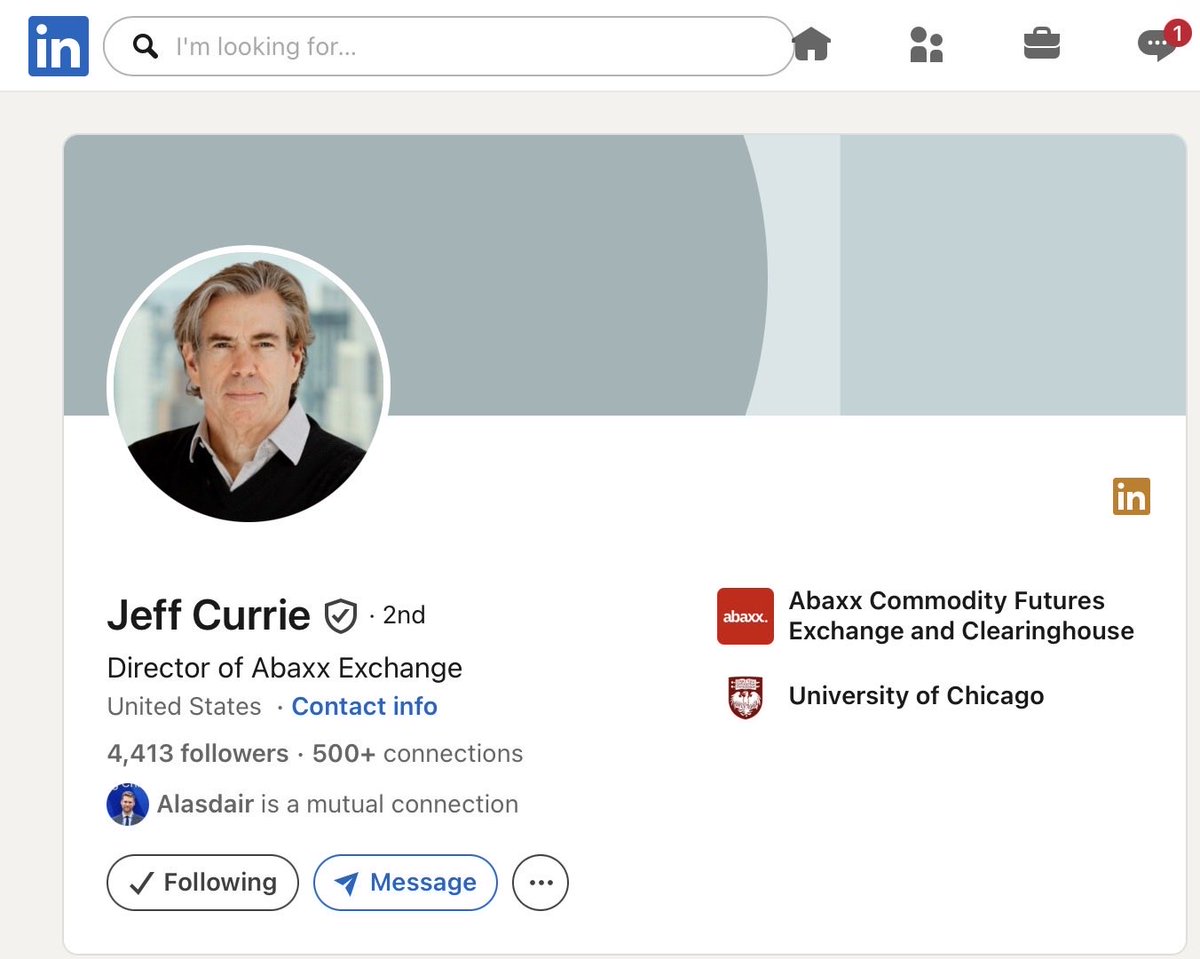This screenshot has height=959, width=1200.
Task: Open University of Chicago link
Action: click(x=916, y=696)
